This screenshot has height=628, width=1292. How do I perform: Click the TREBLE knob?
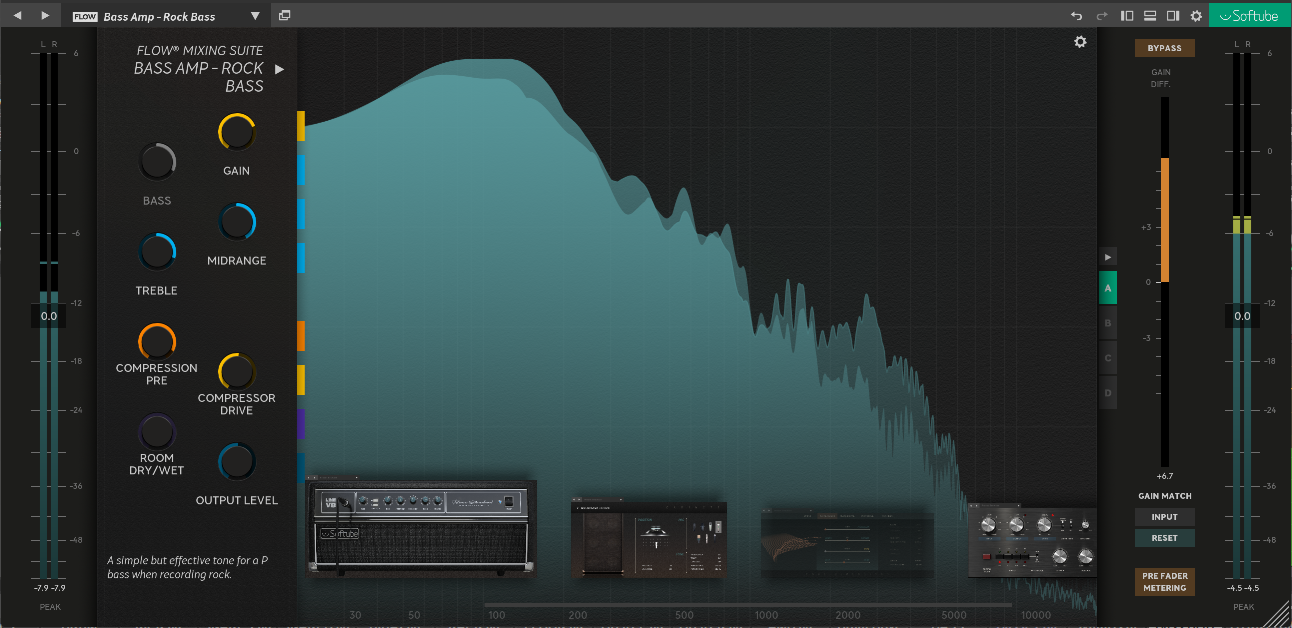(x=157, y=252)
